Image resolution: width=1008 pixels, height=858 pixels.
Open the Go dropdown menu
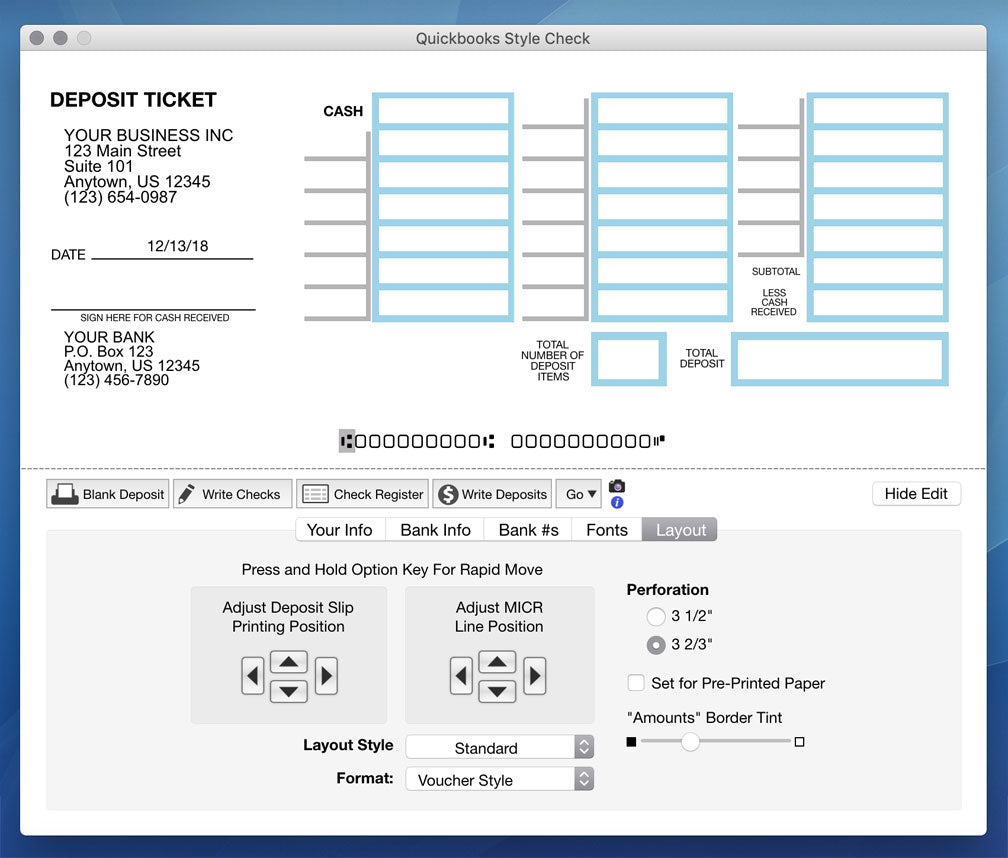(578, 493)
